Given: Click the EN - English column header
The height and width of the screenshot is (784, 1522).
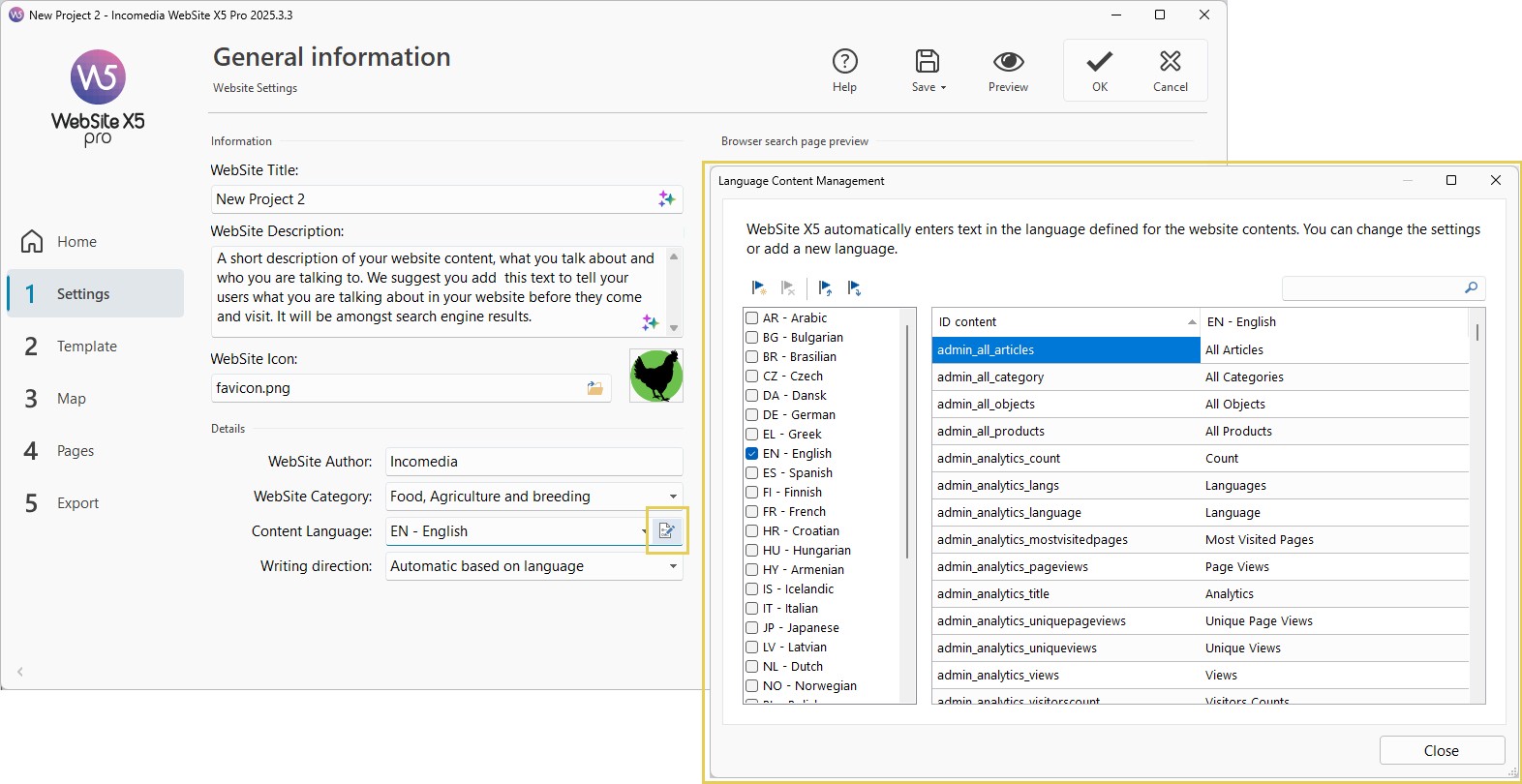Looking at the screenshot, I should tap(1334, 321).
